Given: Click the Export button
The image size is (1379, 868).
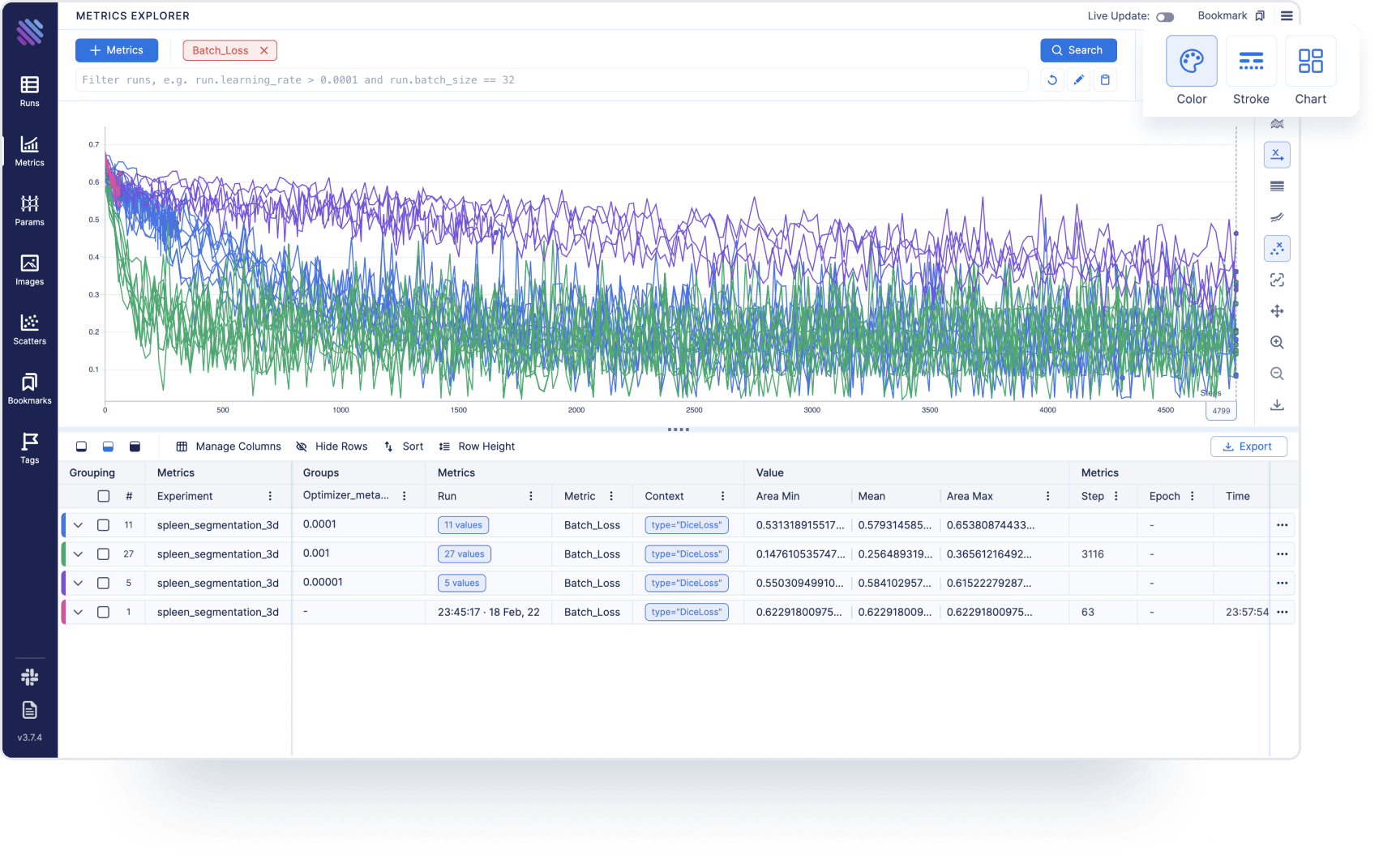Looking at the screenshot, I should (x=1248, y=447).
